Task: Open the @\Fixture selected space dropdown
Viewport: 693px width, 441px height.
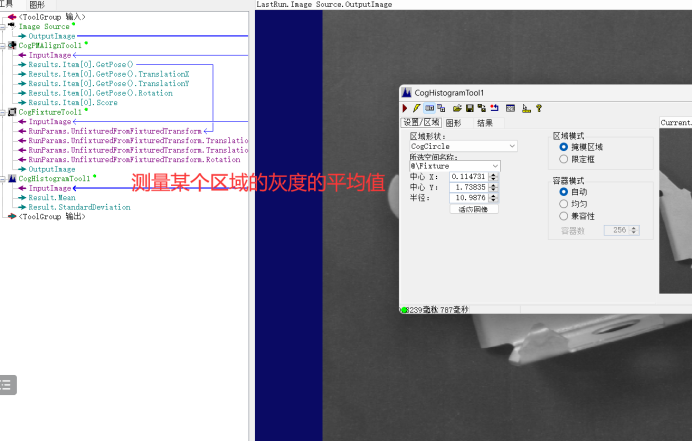Action: 455,166
